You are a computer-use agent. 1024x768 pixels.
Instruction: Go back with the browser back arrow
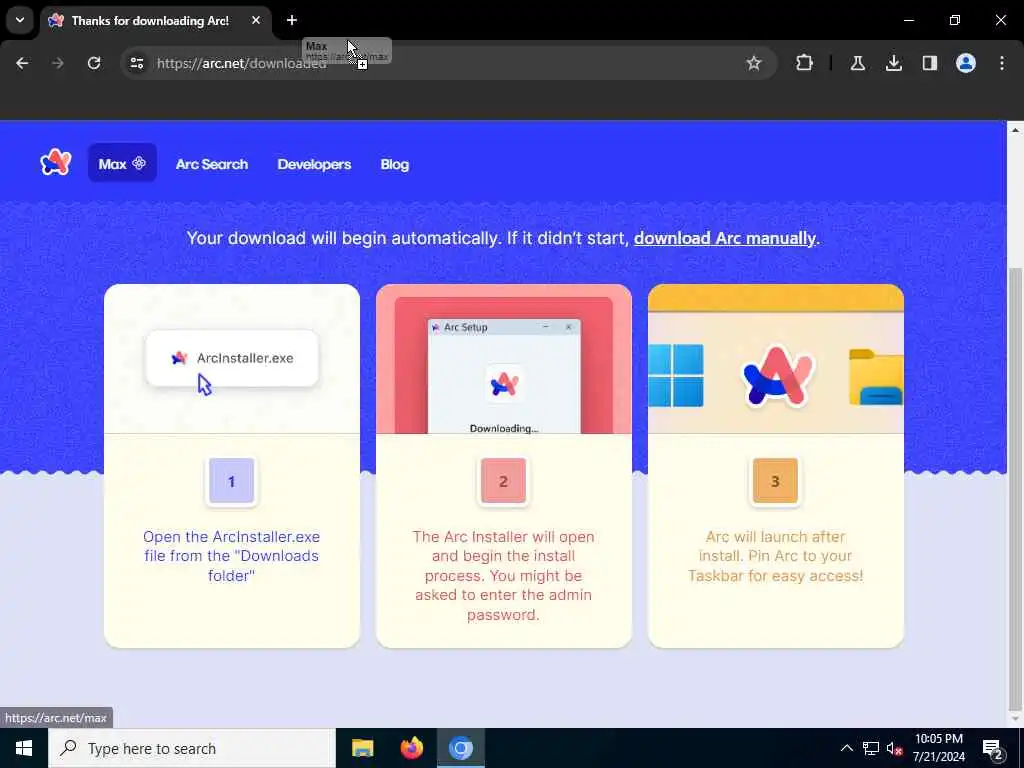pyautogui.click(x=22, y=63)
